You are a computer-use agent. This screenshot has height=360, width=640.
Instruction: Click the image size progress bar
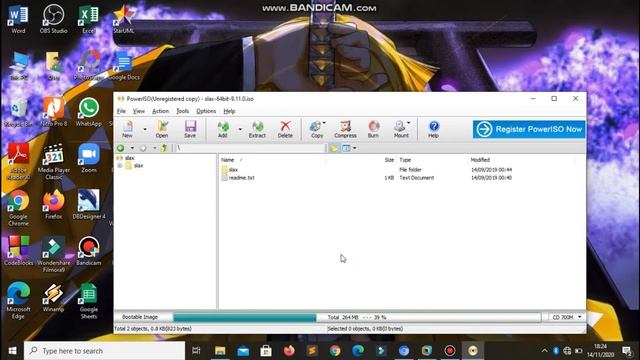point(356,317)
